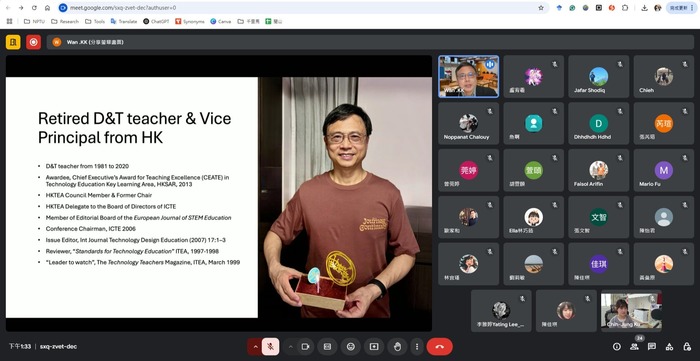This screenshot has height=361, width=700.
Task: Reload the Meet page
Action: [x=34, y=8]
